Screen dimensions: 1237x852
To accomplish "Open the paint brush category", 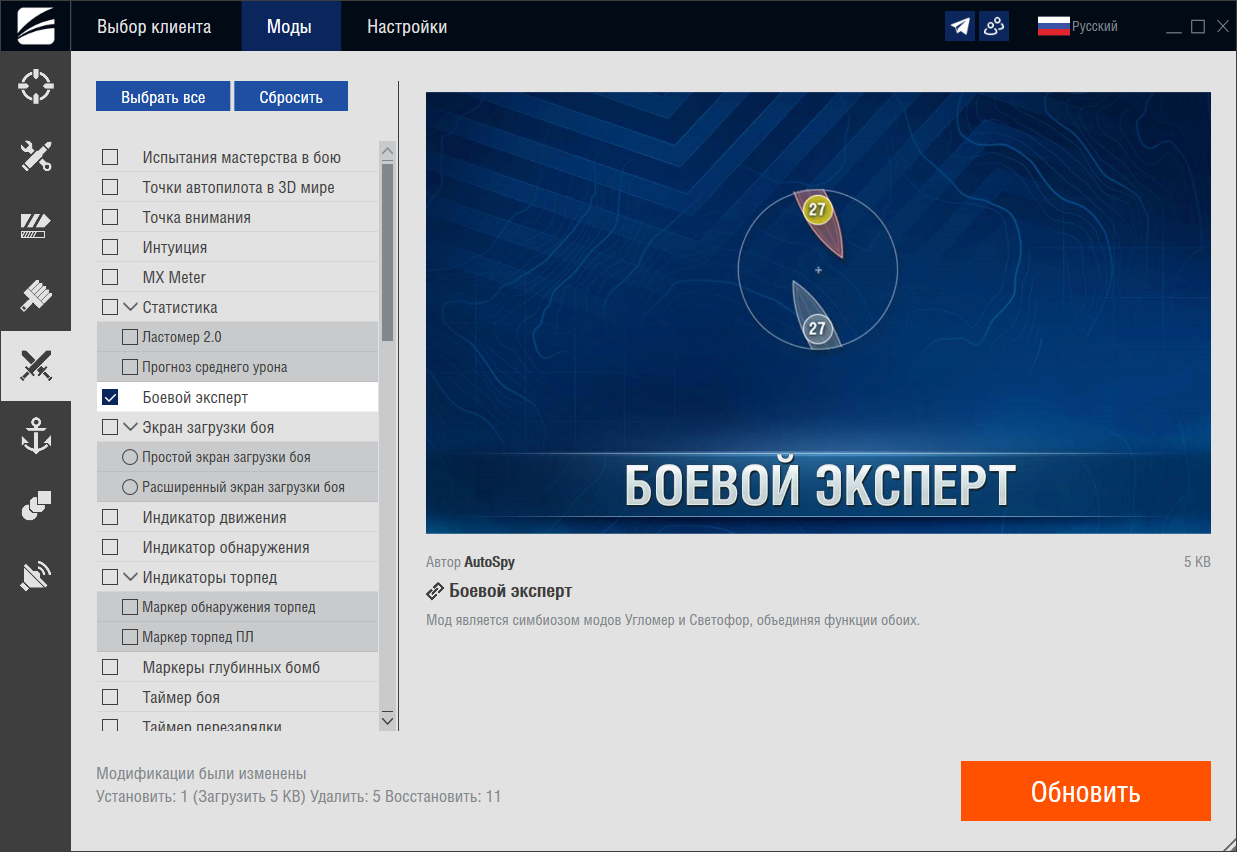I will pos(36,296).
